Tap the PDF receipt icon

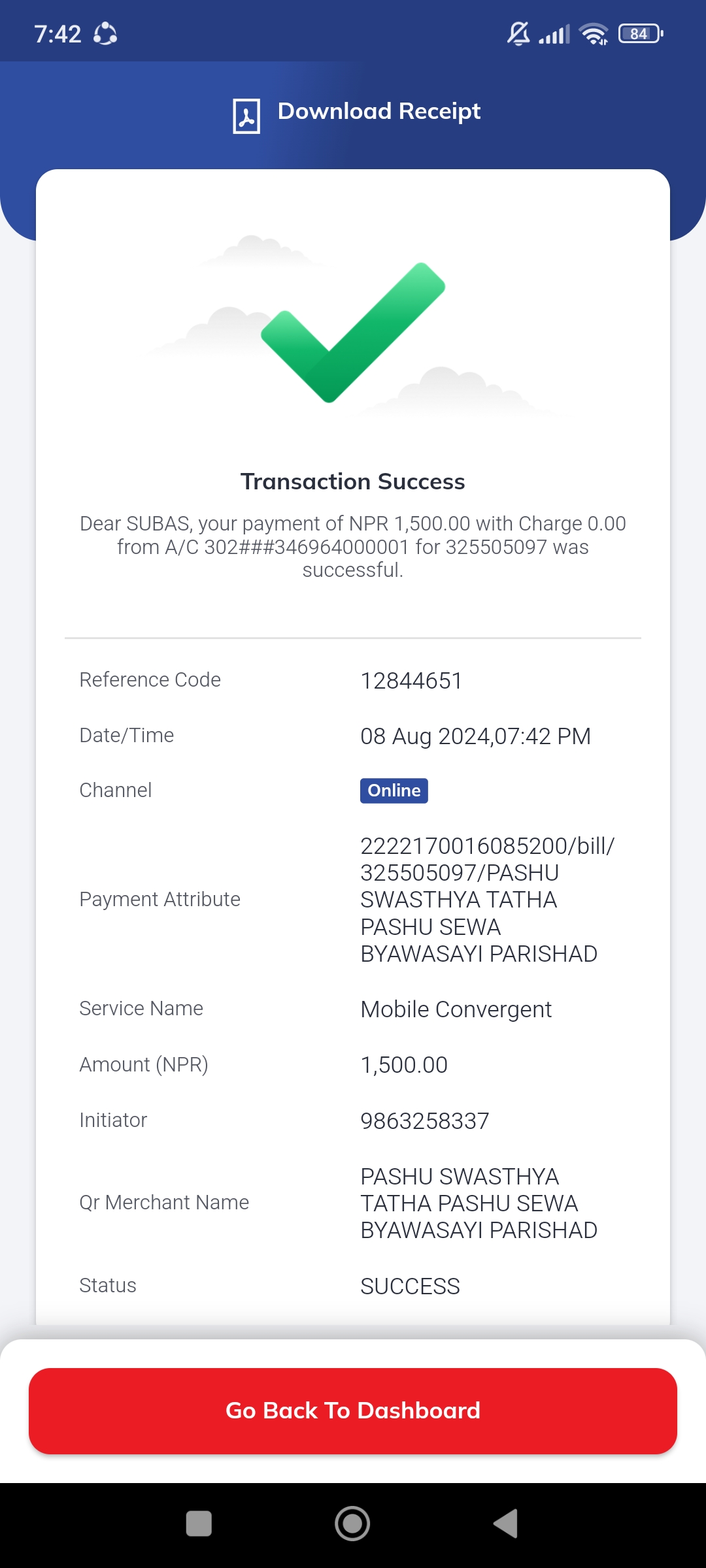tap(246, 116)
